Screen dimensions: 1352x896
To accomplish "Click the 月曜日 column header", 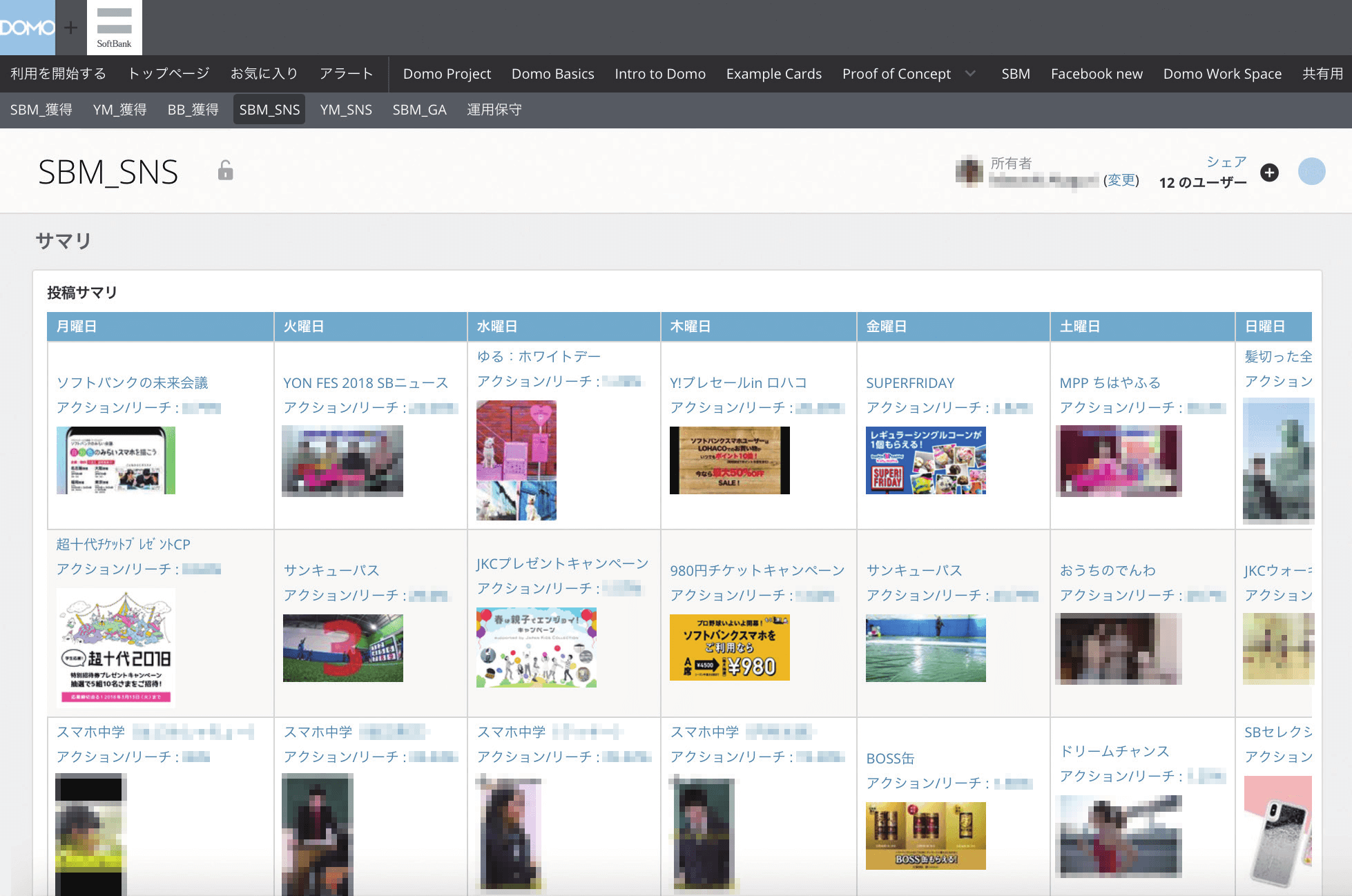I will [160, 327].
